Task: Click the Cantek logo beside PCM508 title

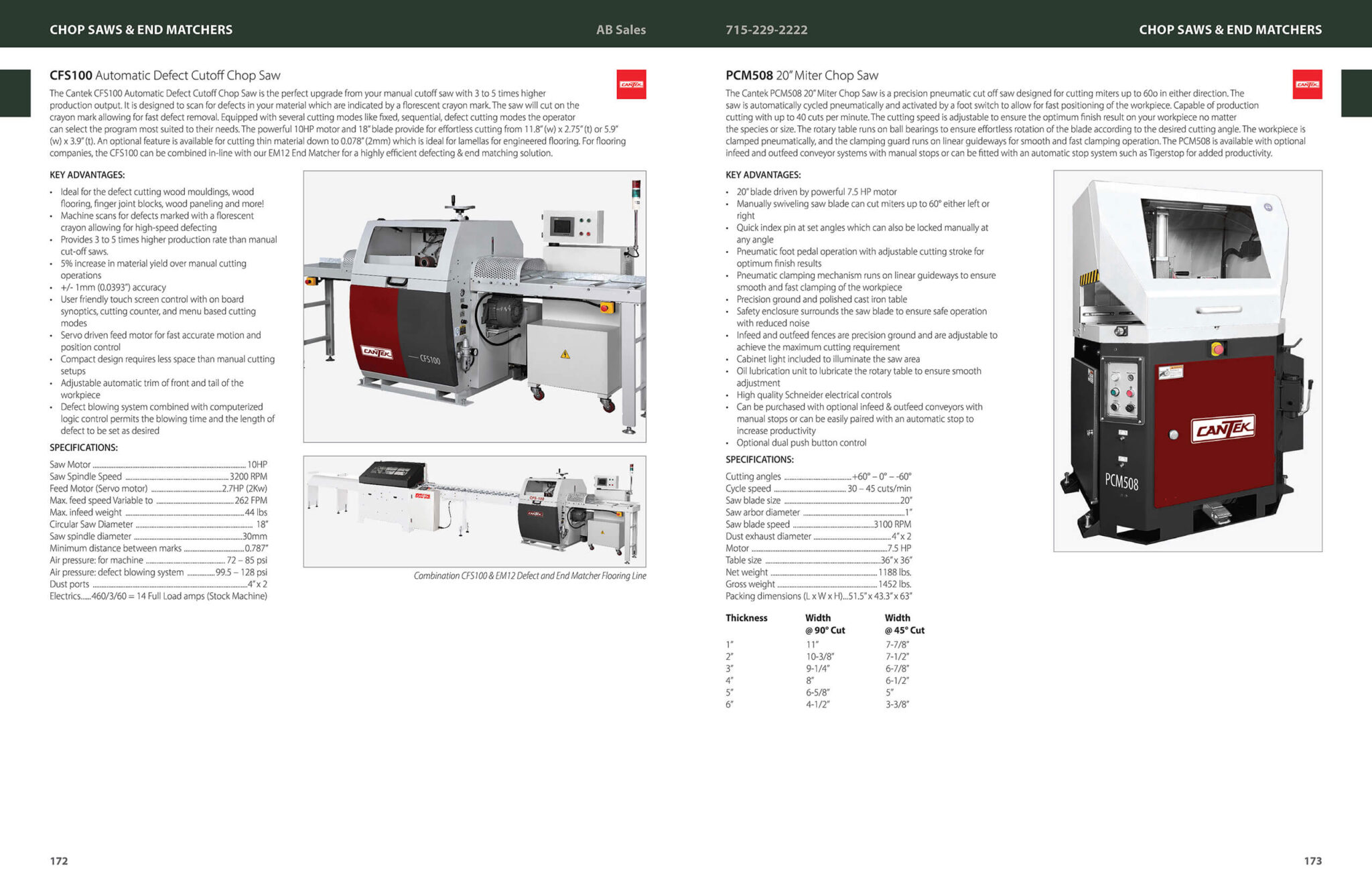Action: pos(1307,84)
